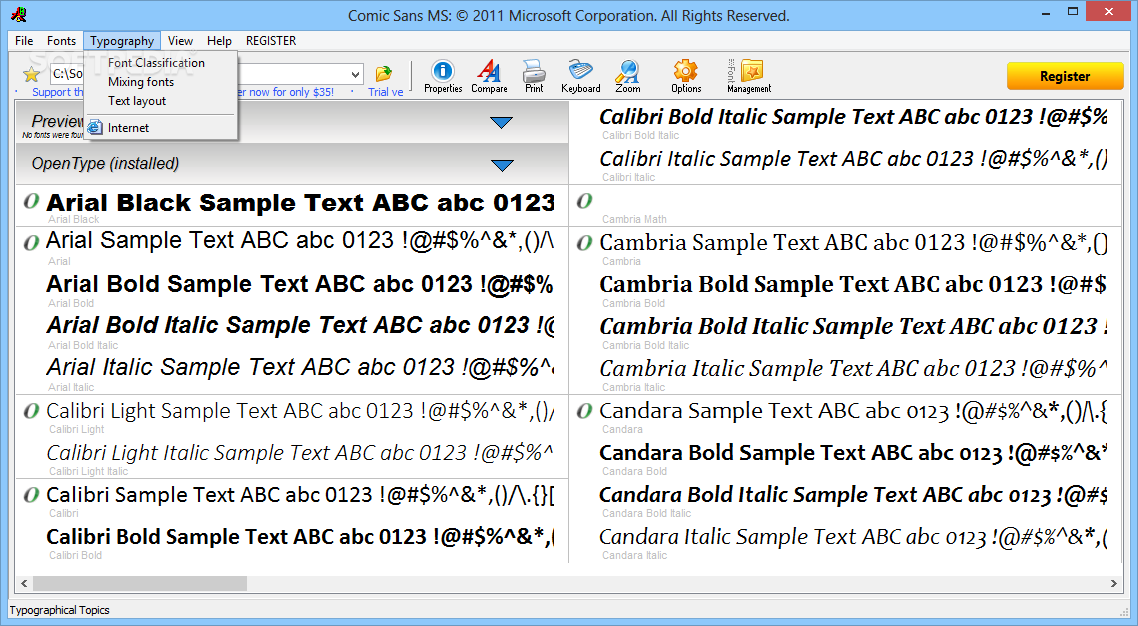
Task: Click the 'Trial ve' link
Action: tap(385, 92)
